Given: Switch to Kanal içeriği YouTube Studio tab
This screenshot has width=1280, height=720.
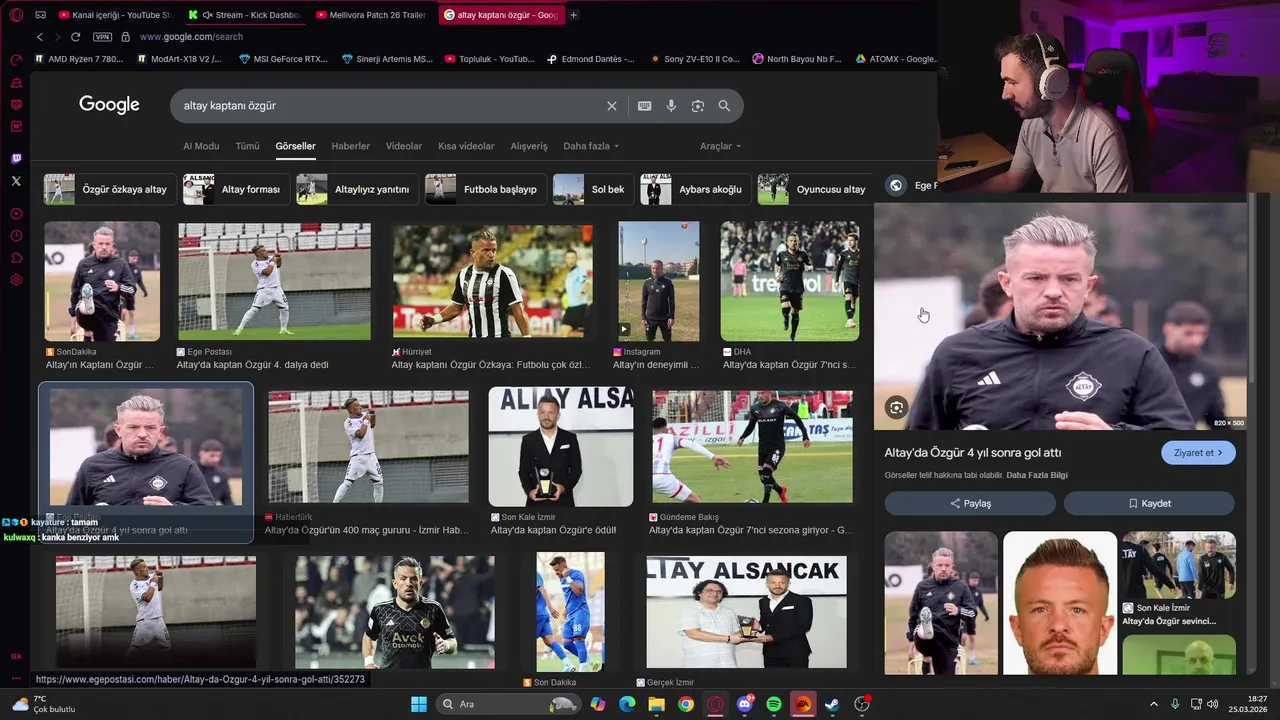Looking at the screenshot, I should tap(115, 15).
